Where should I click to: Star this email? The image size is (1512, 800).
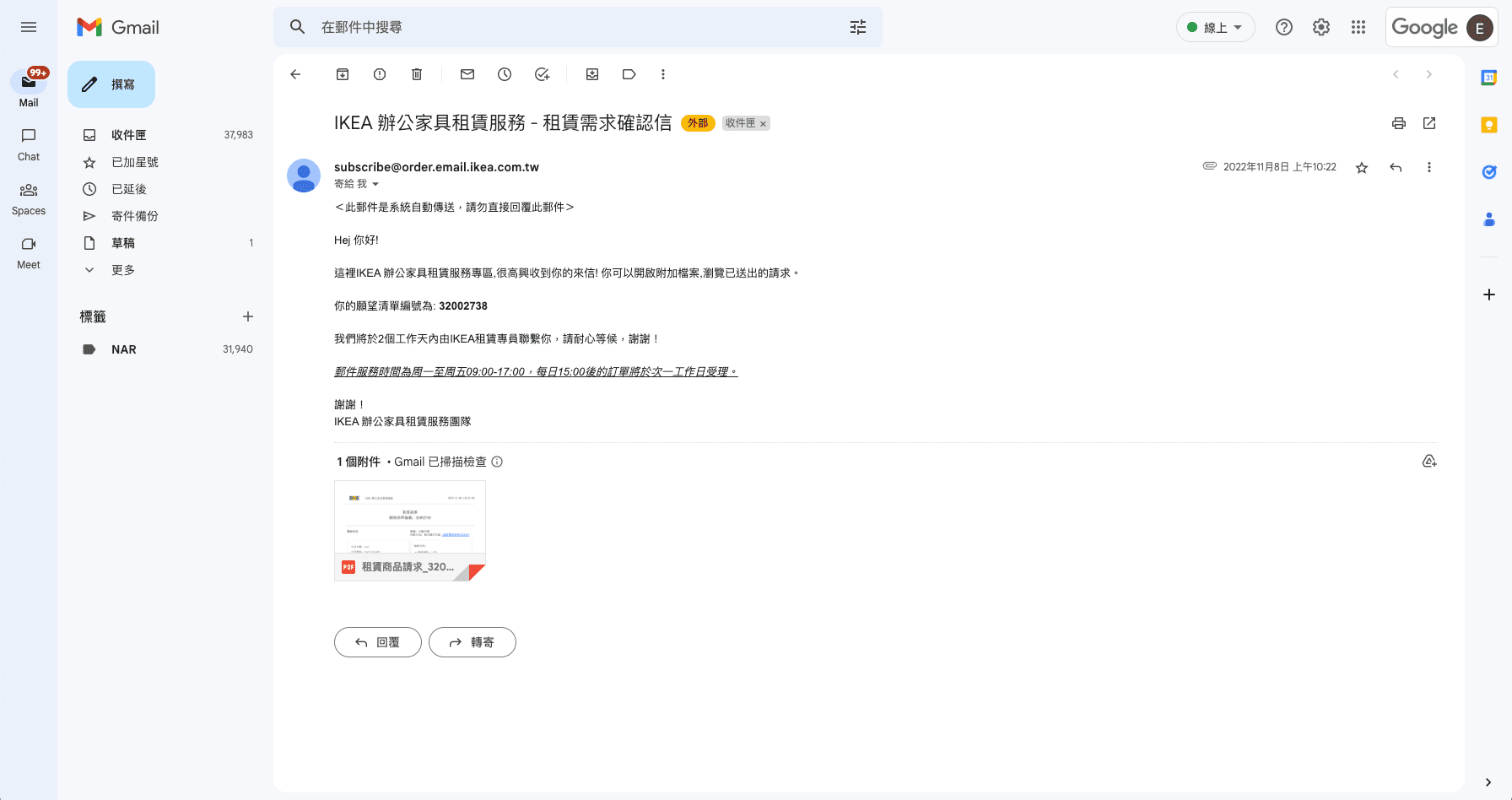pos(1362,167)
